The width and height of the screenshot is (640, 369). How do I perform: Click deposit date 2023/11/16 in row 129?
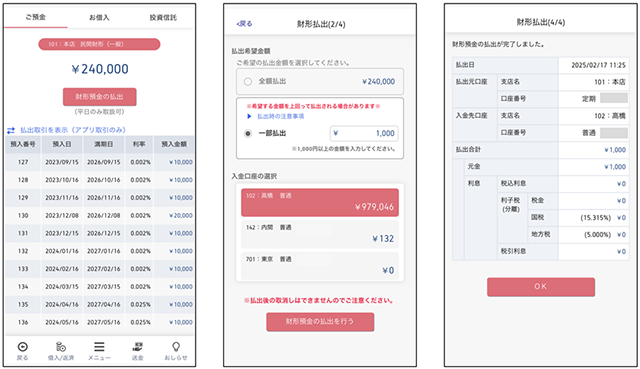click(x=62, y=198)
